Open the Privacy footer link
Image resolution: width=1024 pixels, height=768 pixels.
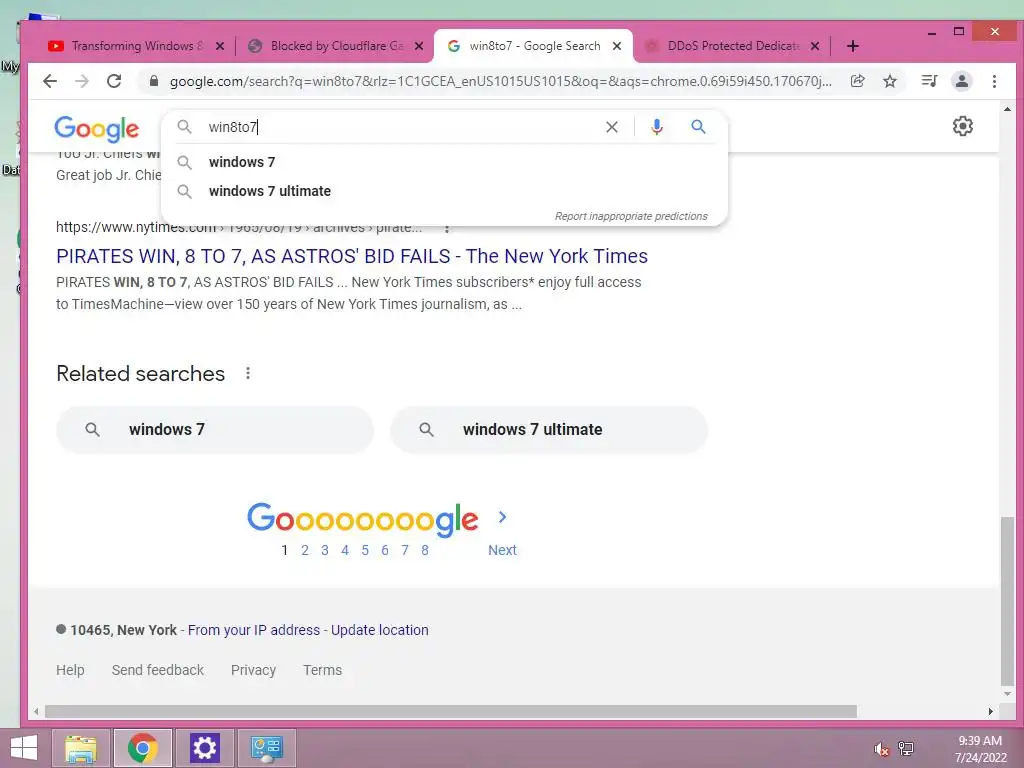253,670
